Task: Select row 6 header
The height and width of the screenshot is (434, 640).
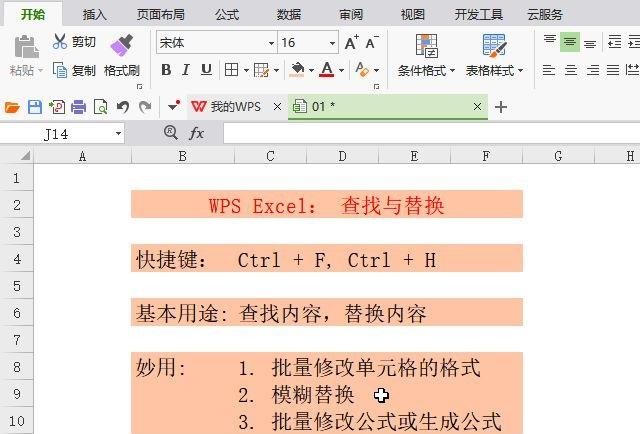Action: 17,313
